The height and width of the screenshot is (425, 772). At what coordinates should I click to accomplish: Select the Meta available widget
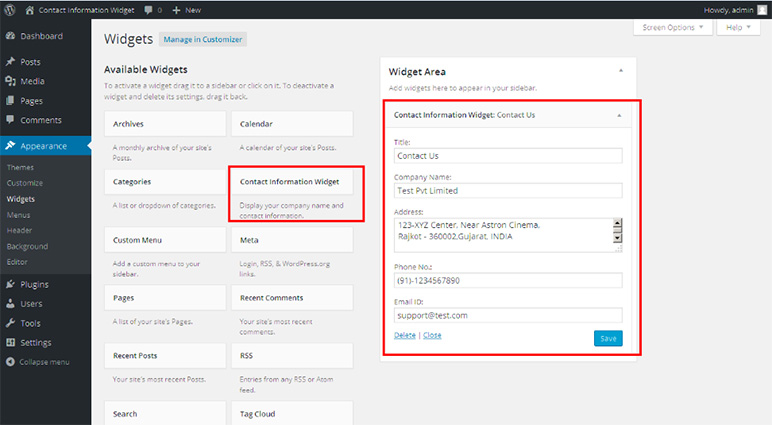pos(292,240)
